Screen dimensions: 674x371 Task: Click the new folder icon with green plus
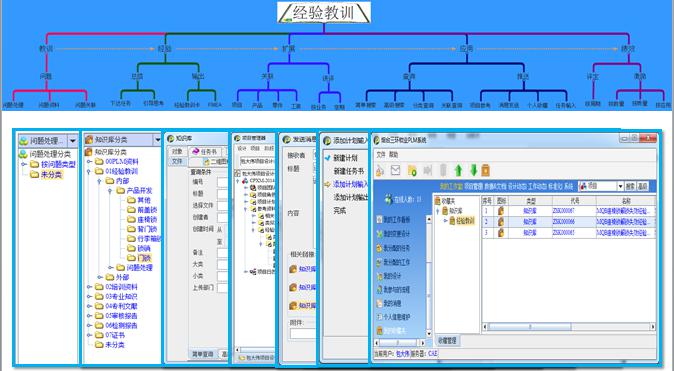tap(412, 171)
